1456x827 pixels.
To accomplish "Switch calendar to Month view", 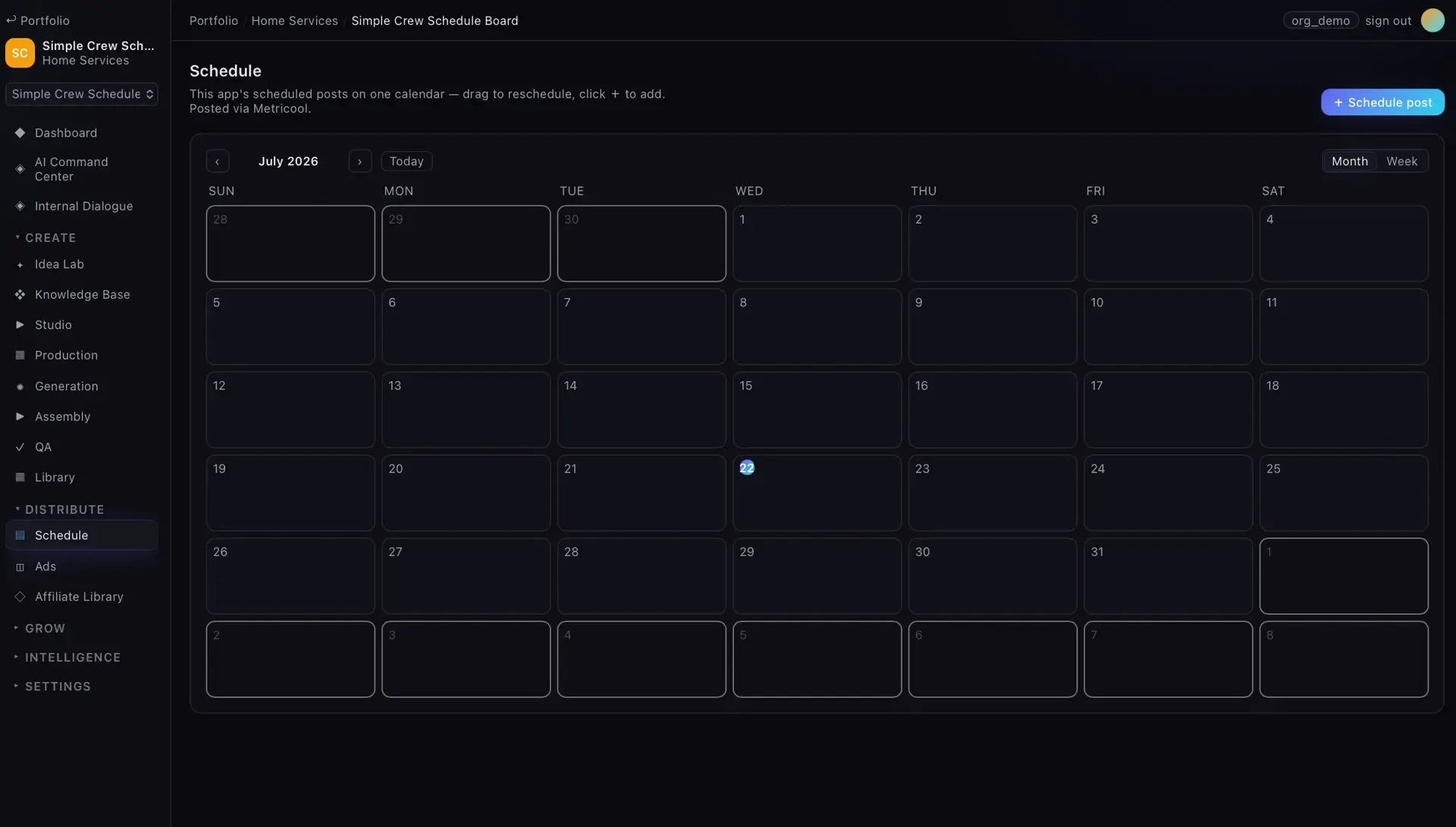I will click(1350, 161).
